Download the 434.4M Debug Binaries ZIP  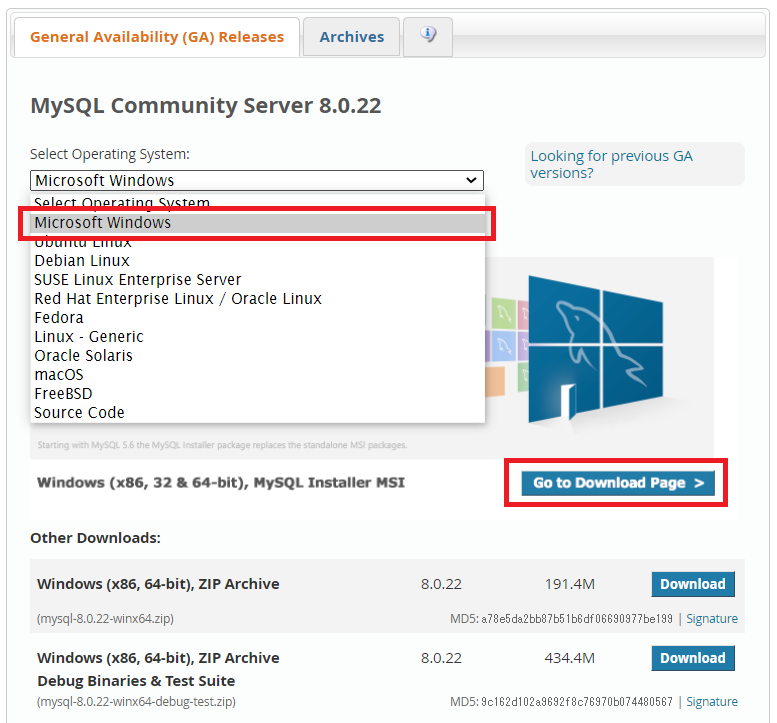pos(693,658)
